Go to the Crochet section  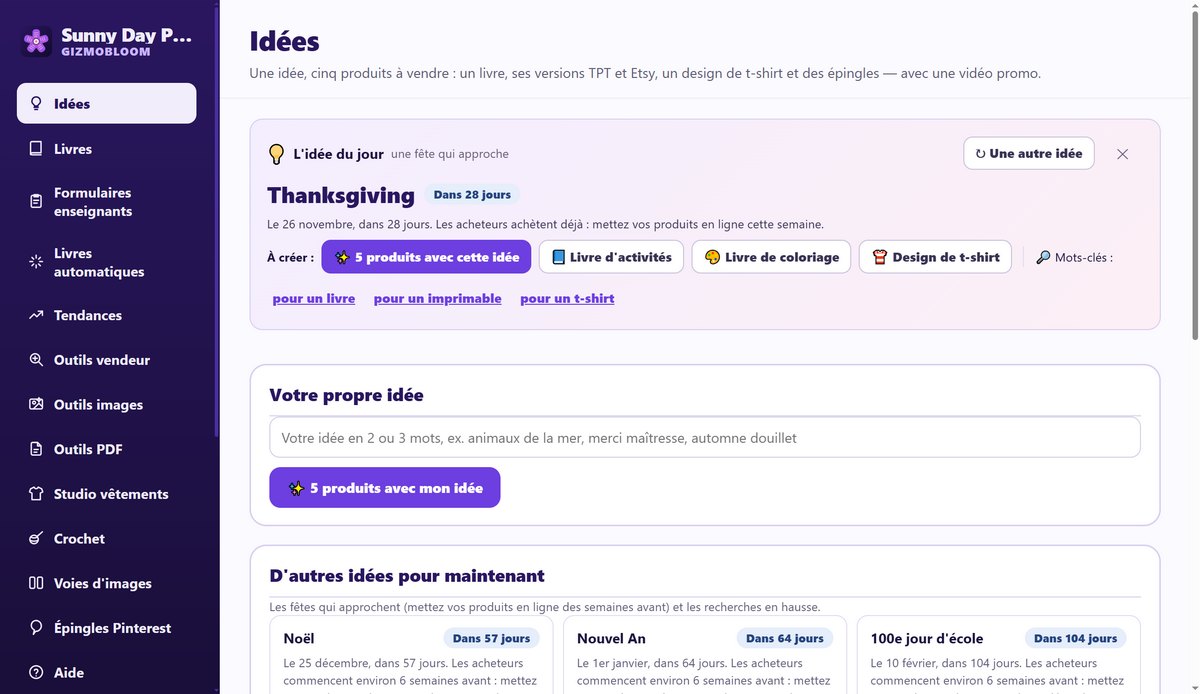[106, 538]
